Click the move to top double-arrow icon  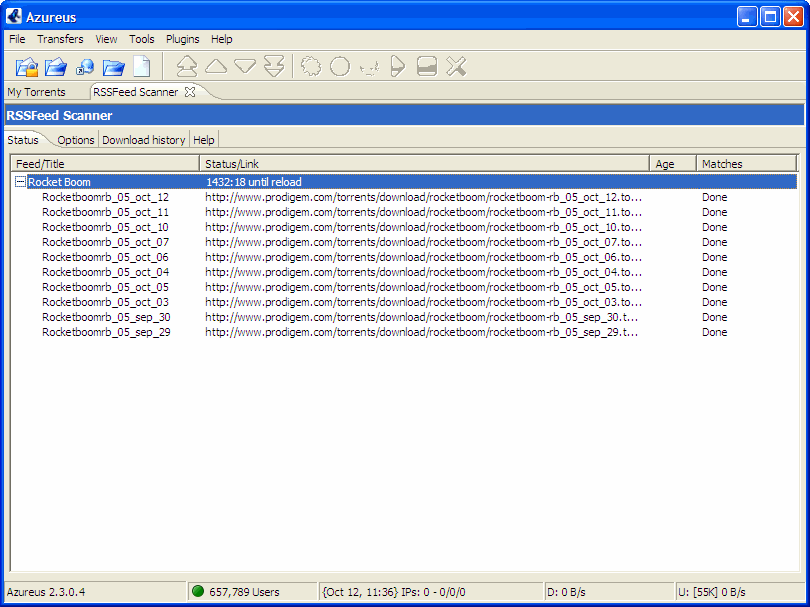(x=187, y=67)
